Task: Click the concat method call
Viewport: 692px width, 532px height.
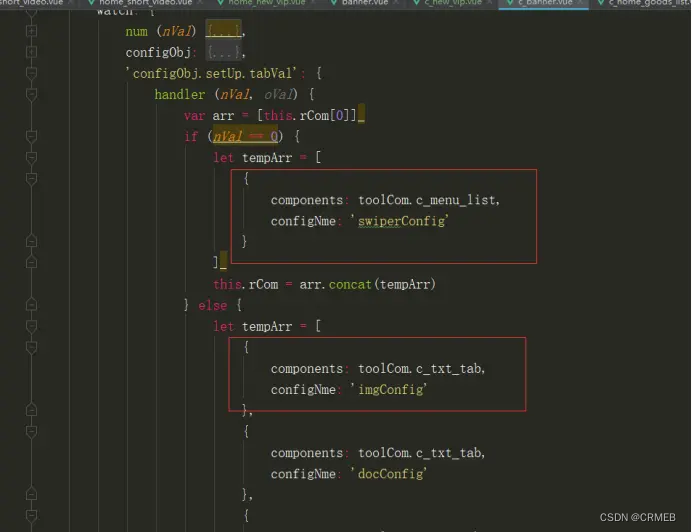Action: (350, 284)
